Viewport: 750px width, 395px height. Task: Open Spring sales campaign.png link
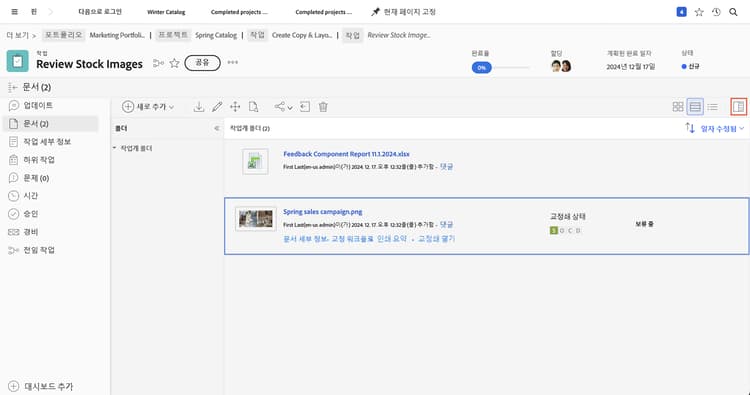click(x=322, y=211)
